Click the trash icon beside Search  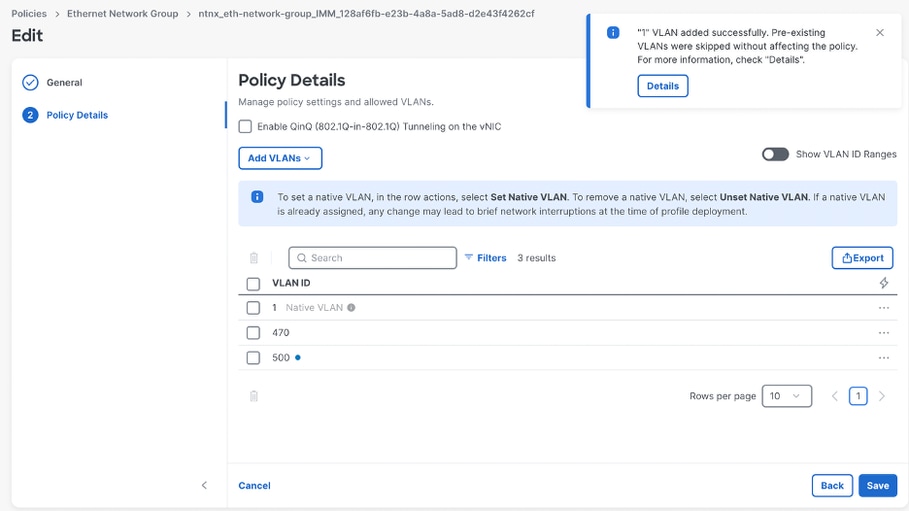pos(253,258)
